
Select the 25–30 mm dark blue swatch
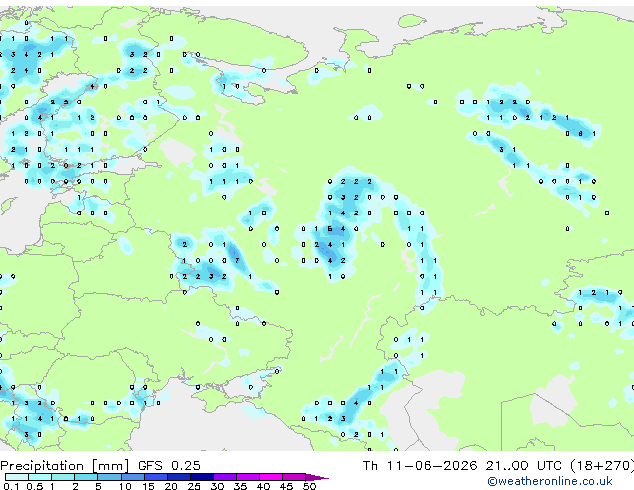pyautogui.click(x=202, y=477)
